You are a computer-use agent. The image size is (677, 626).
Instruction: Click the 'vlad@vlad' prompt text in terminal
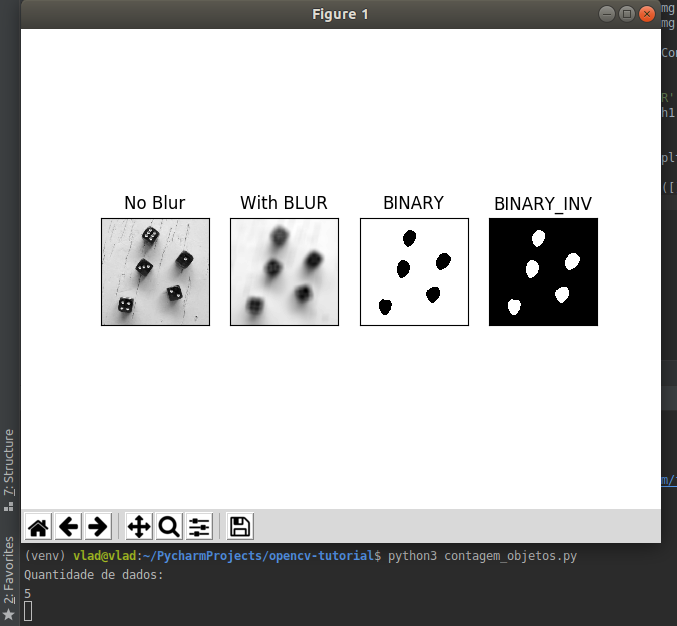(105, 556)
